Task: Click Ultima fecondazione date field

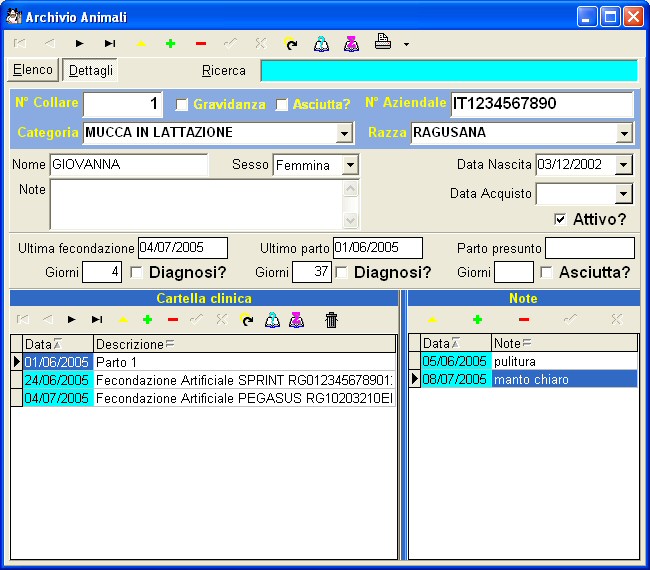Action: coord(183,248)
